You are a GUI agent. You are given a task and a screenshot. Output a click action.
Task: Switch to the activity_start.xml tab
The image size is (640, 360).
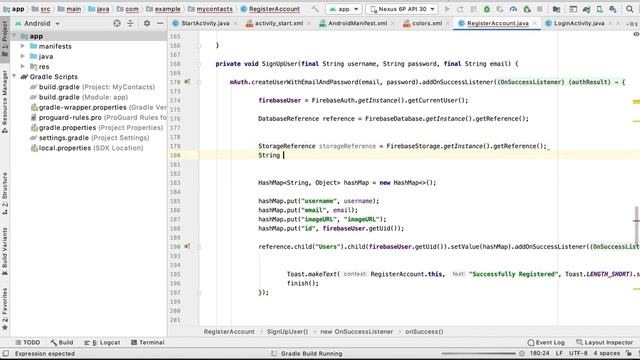point(279,24)
